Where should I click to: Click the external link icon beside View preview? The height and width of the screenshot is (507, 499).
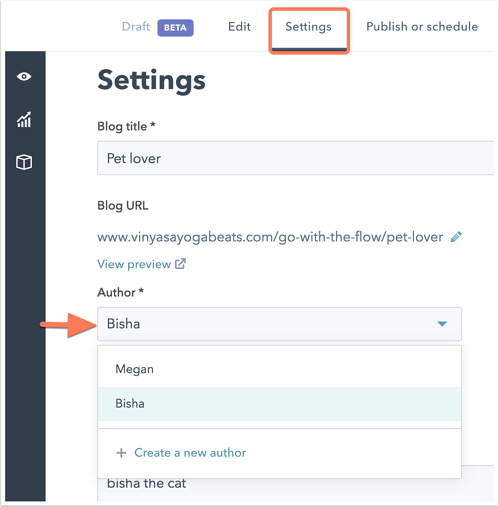(x=180, y=264)
